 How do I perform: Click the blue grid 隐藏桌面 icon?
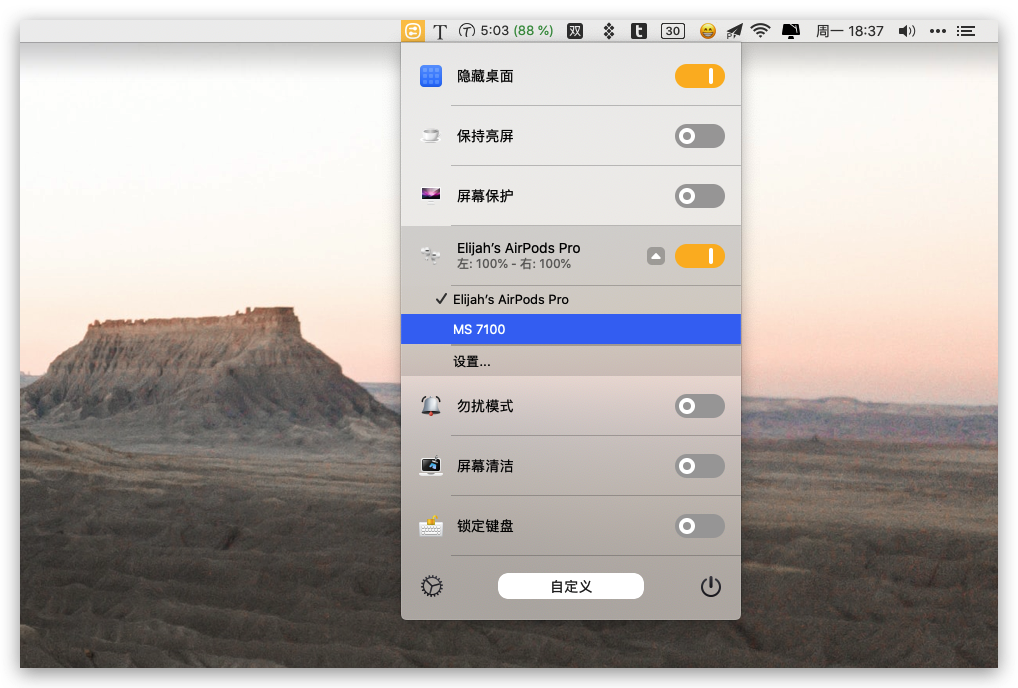[x=430, y=76]
